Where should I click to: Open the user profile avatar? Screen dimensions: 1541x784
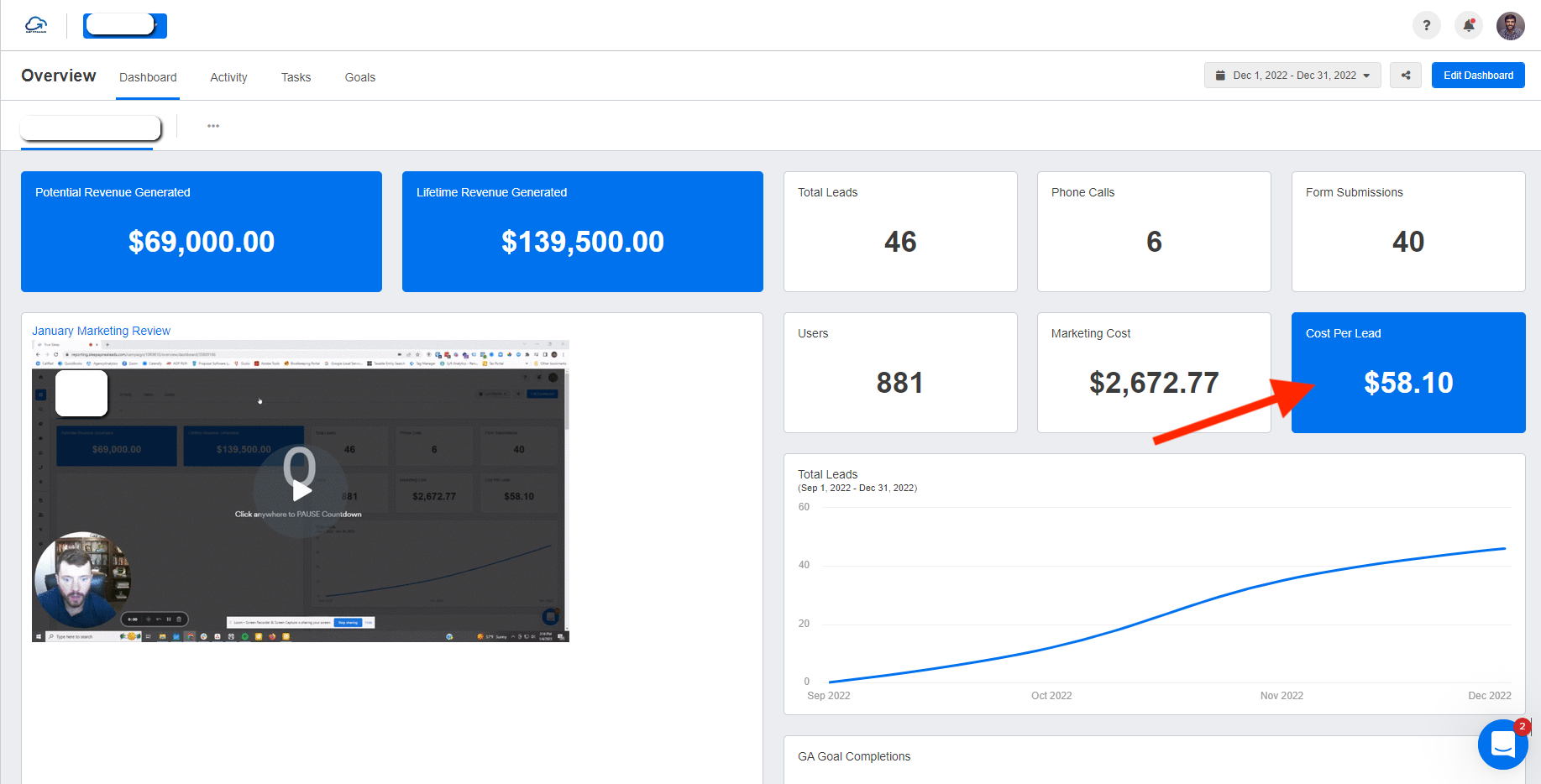point(1510,25)
